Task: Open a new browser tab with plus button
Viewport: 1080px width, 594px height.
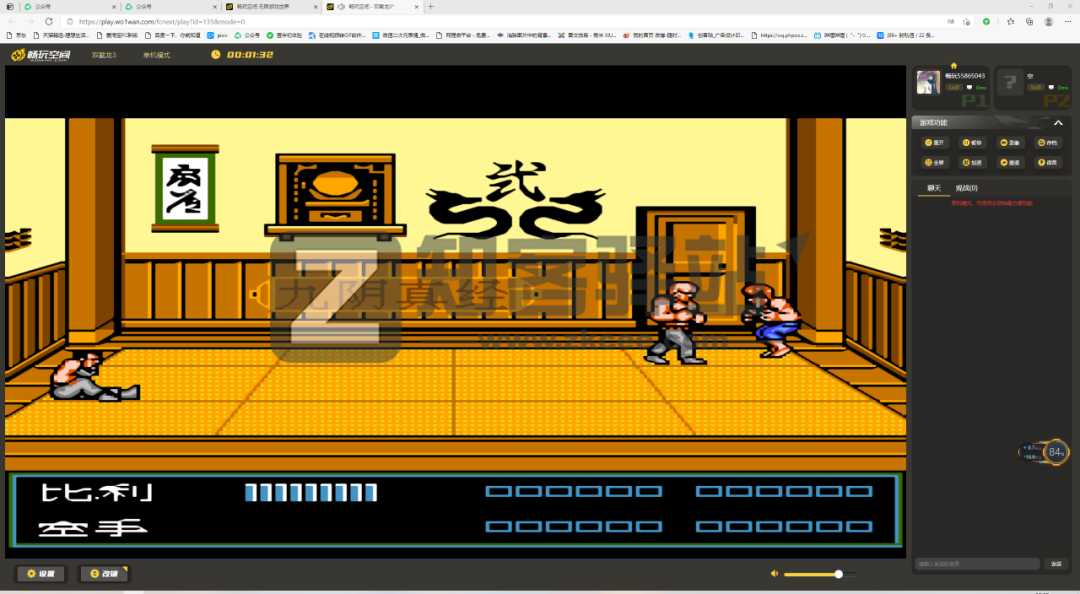Action: coord(431,6)
